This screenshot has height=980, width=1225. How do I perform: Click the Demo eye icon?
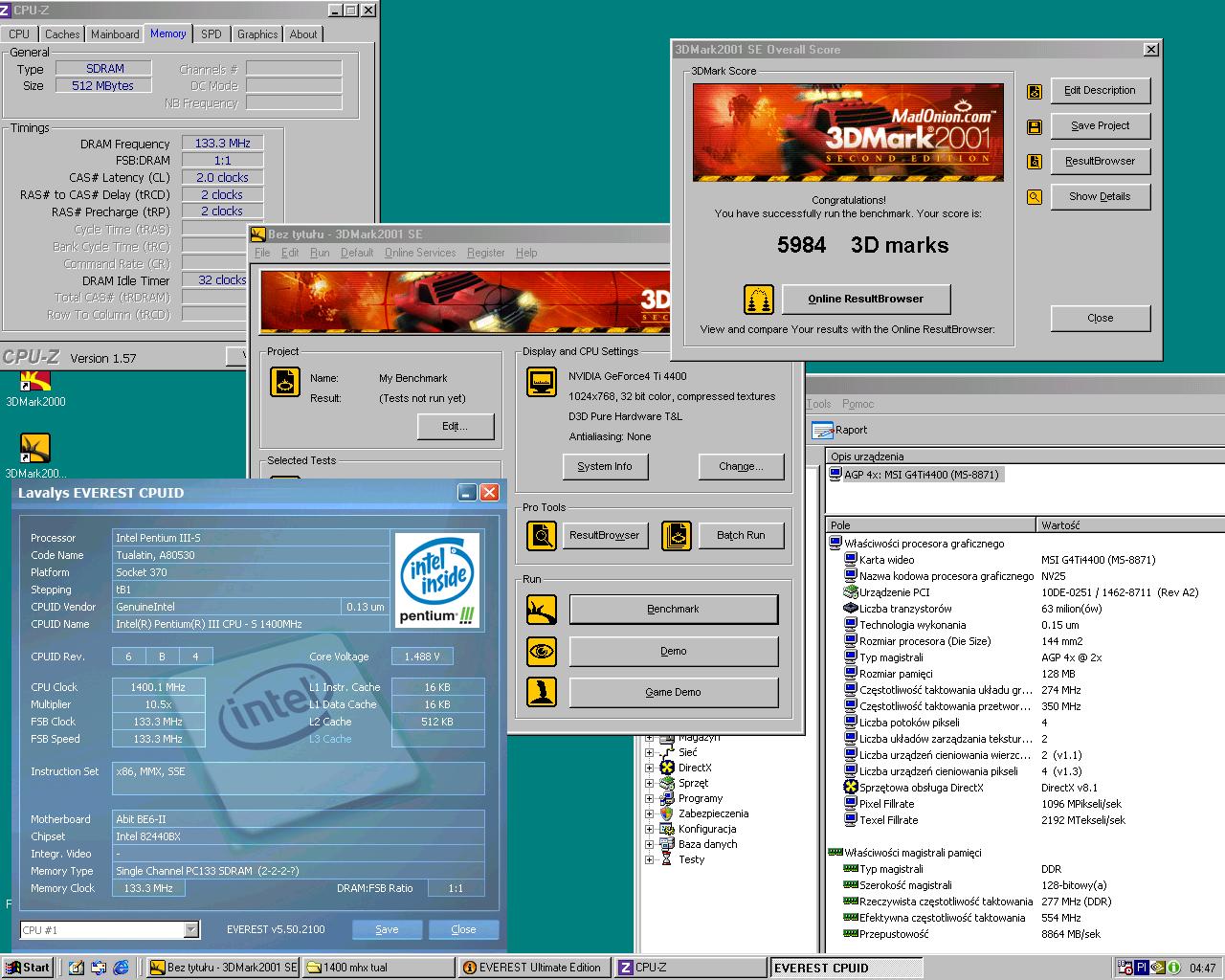[542, 651]
